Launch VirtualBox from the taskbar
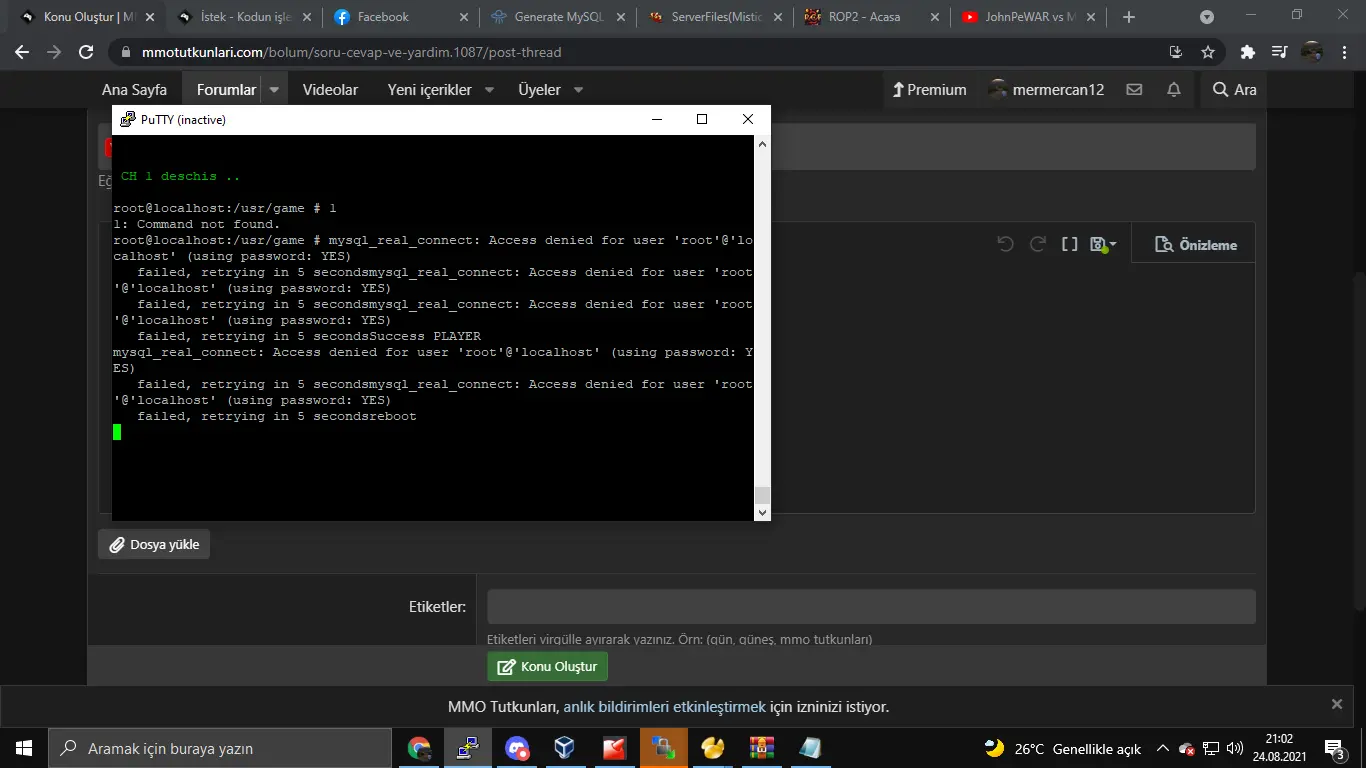The image size is (1366, 768). [x=564, y=748]
